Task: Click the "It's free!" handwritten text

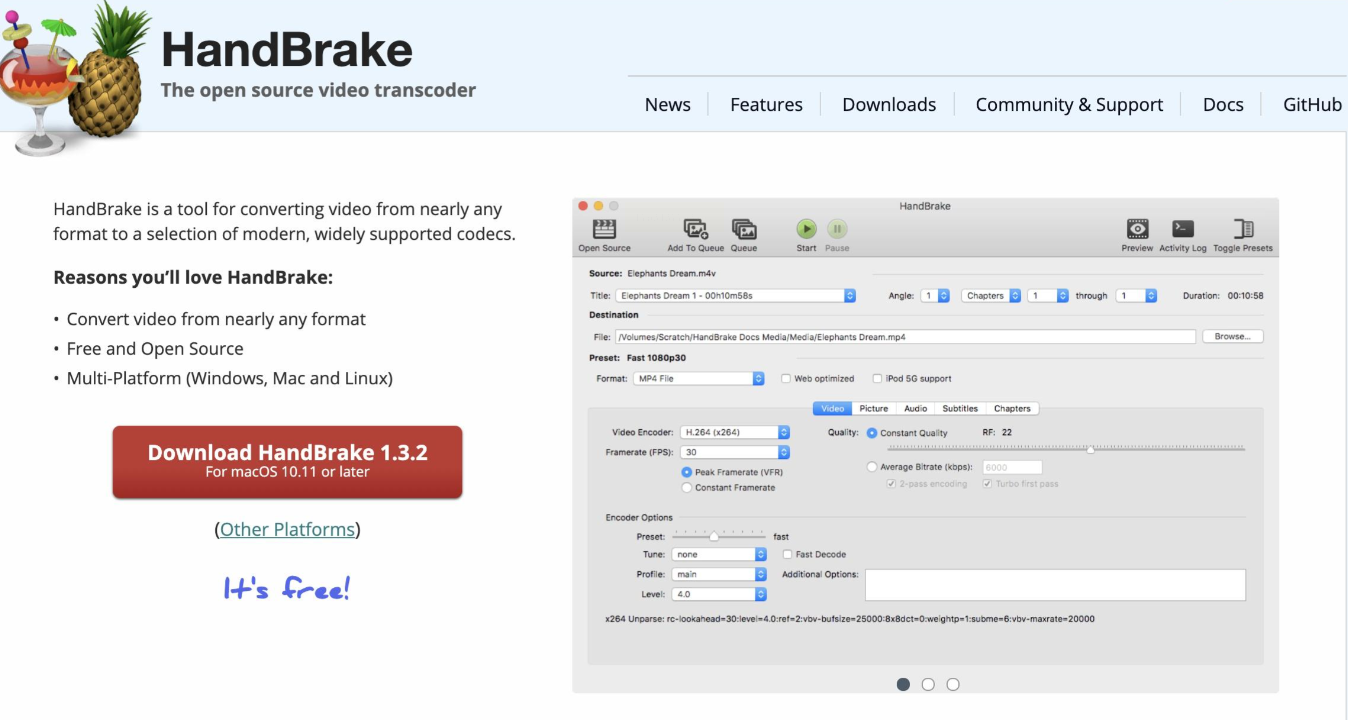Action: click(x=287, y=588)
